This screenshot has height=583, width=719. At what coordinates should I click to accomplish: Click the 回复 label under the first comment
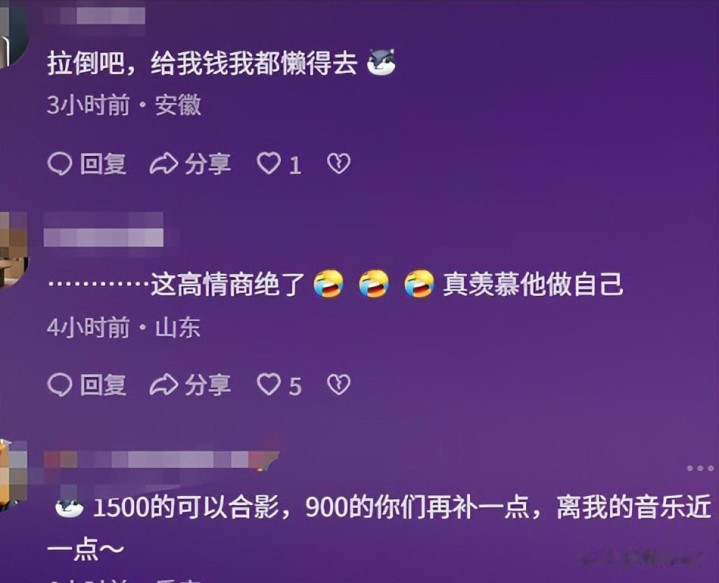pos(103,164)
